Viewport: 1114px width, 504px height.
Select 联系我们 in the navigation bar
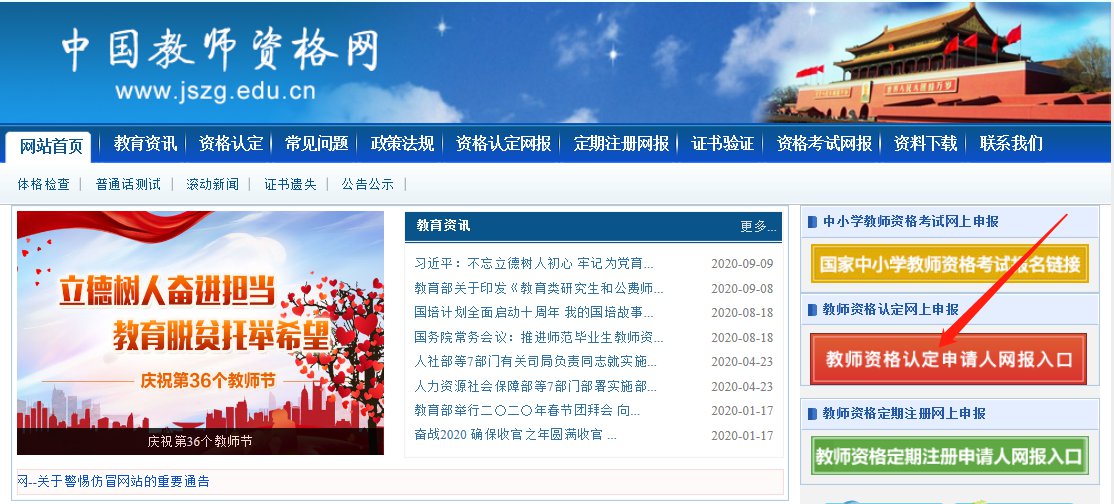[x=1011, y=144]
